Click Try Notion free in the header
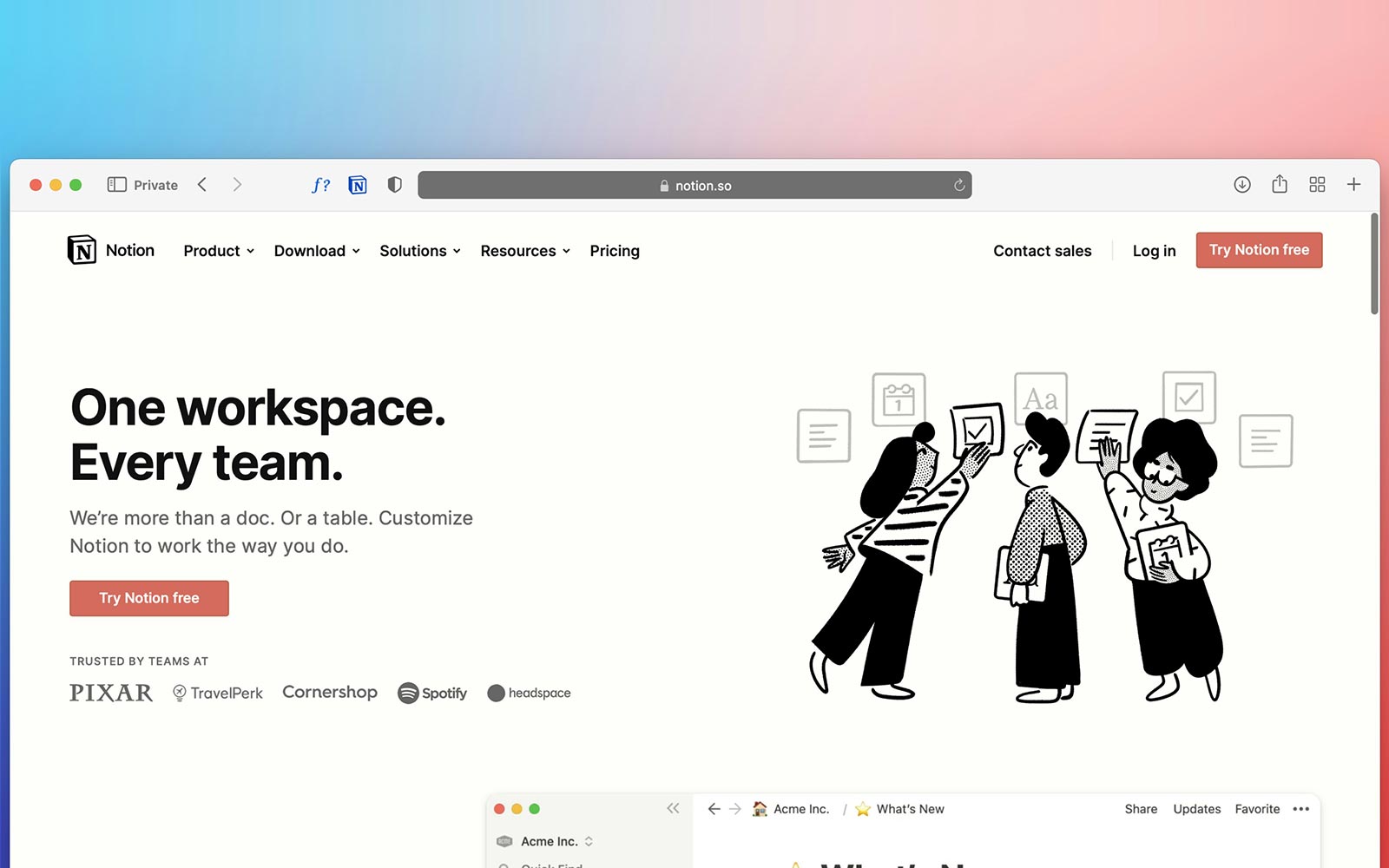The height and width of the screenshot is (868, 1389). point(1259,250)
